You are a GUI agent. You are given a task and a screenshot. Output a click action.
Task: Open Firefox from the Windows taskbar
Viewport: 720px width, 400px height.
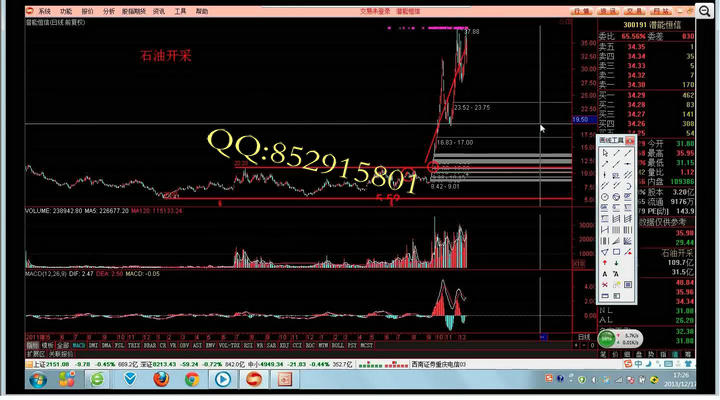[x=160, y=380]
